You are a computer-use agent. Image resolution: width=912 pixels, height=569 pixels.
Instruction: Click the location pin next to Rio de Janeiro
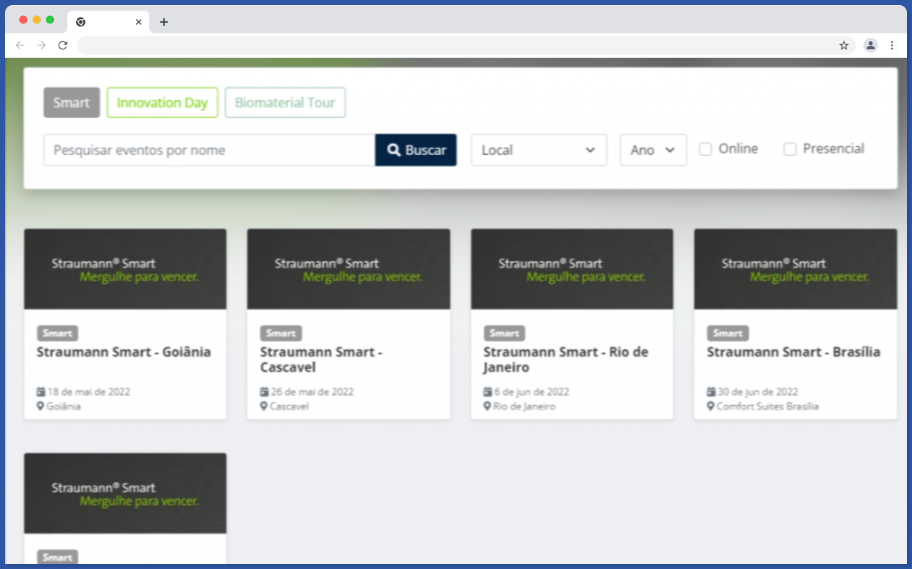(x=487, y=406)
